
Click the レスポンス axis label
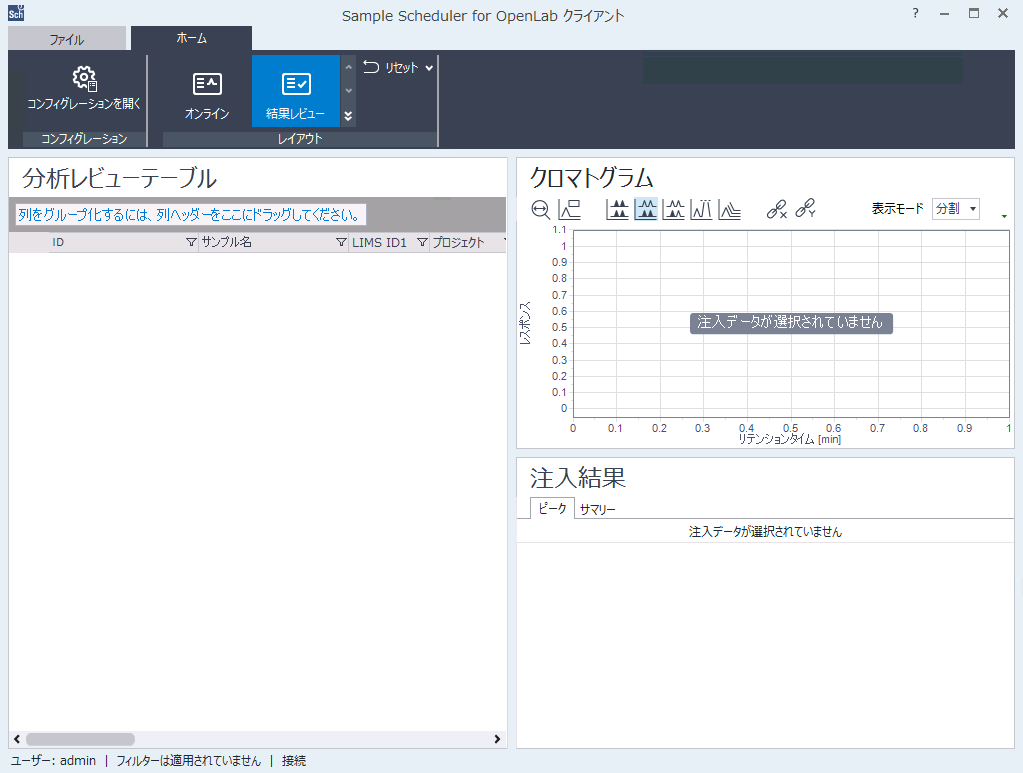coord(525,323)
